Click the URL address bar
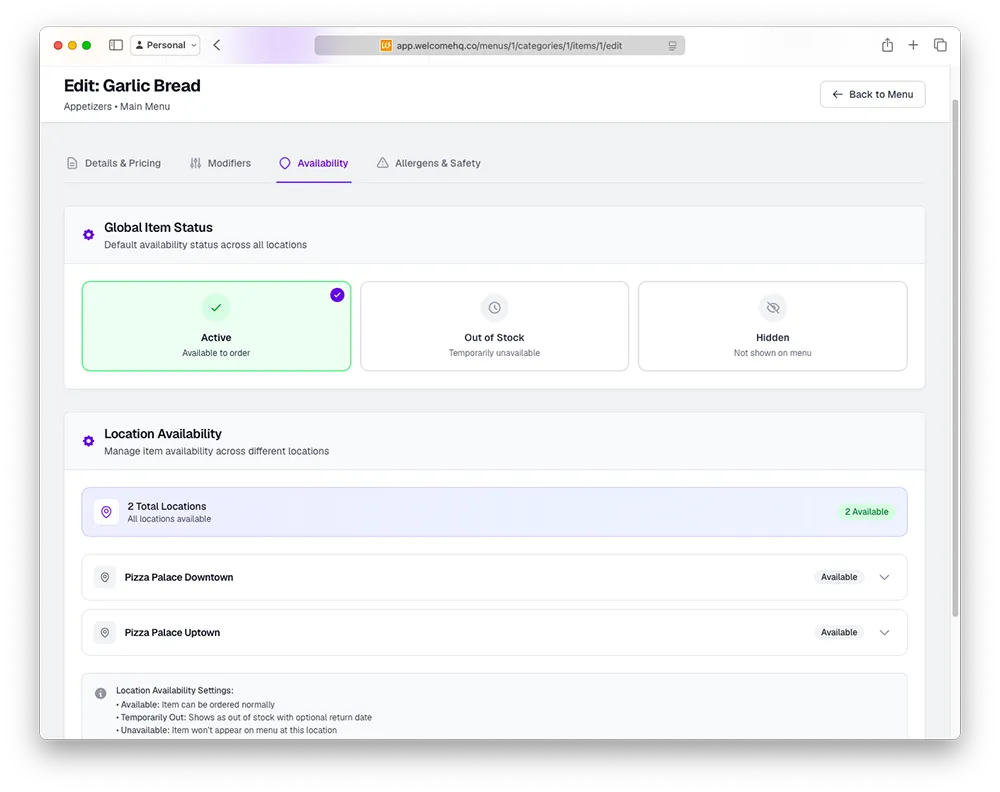This screenshot has height=792, width=1000. click(500, 45)
